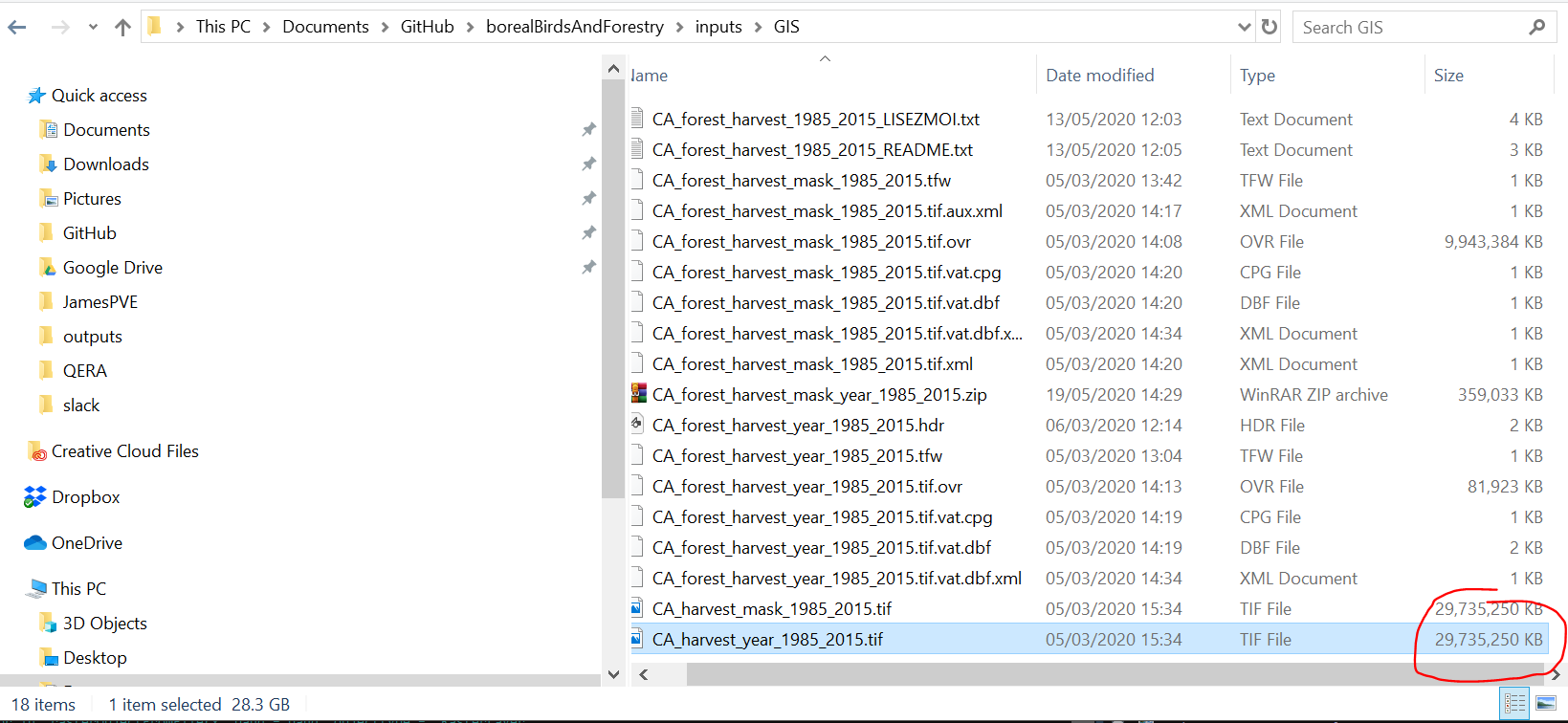Image resolution: width=1568 pixels, height=723 pixels.
Task: Click the search magnifier icon
Action: (x=1537, y=27)
